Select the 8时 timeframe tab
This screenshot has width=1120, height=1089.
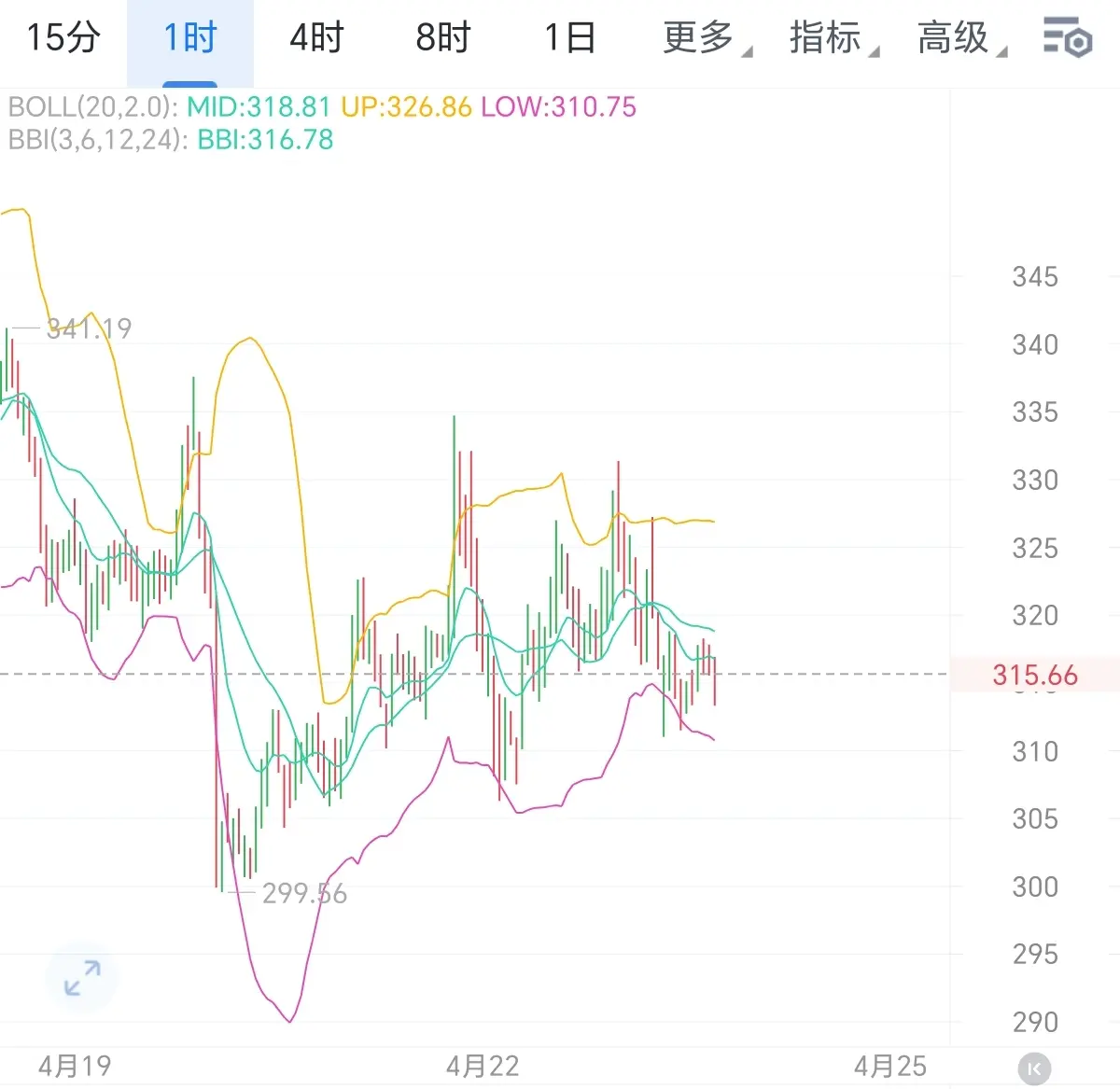click(x=443, y=38)
